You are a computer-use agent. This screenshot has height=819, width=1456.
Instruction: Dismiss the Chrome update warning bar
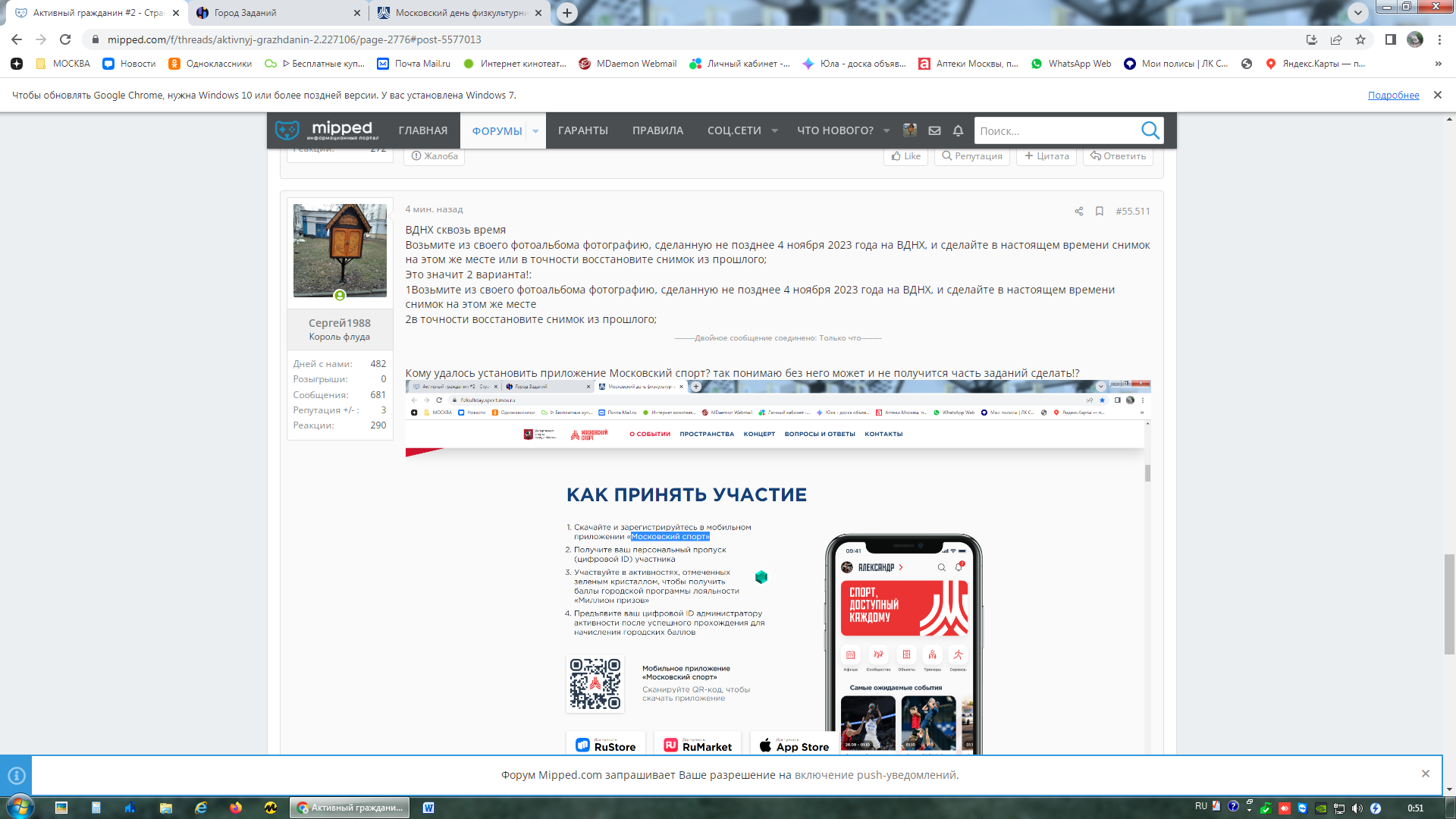[x=1437, y=95]
